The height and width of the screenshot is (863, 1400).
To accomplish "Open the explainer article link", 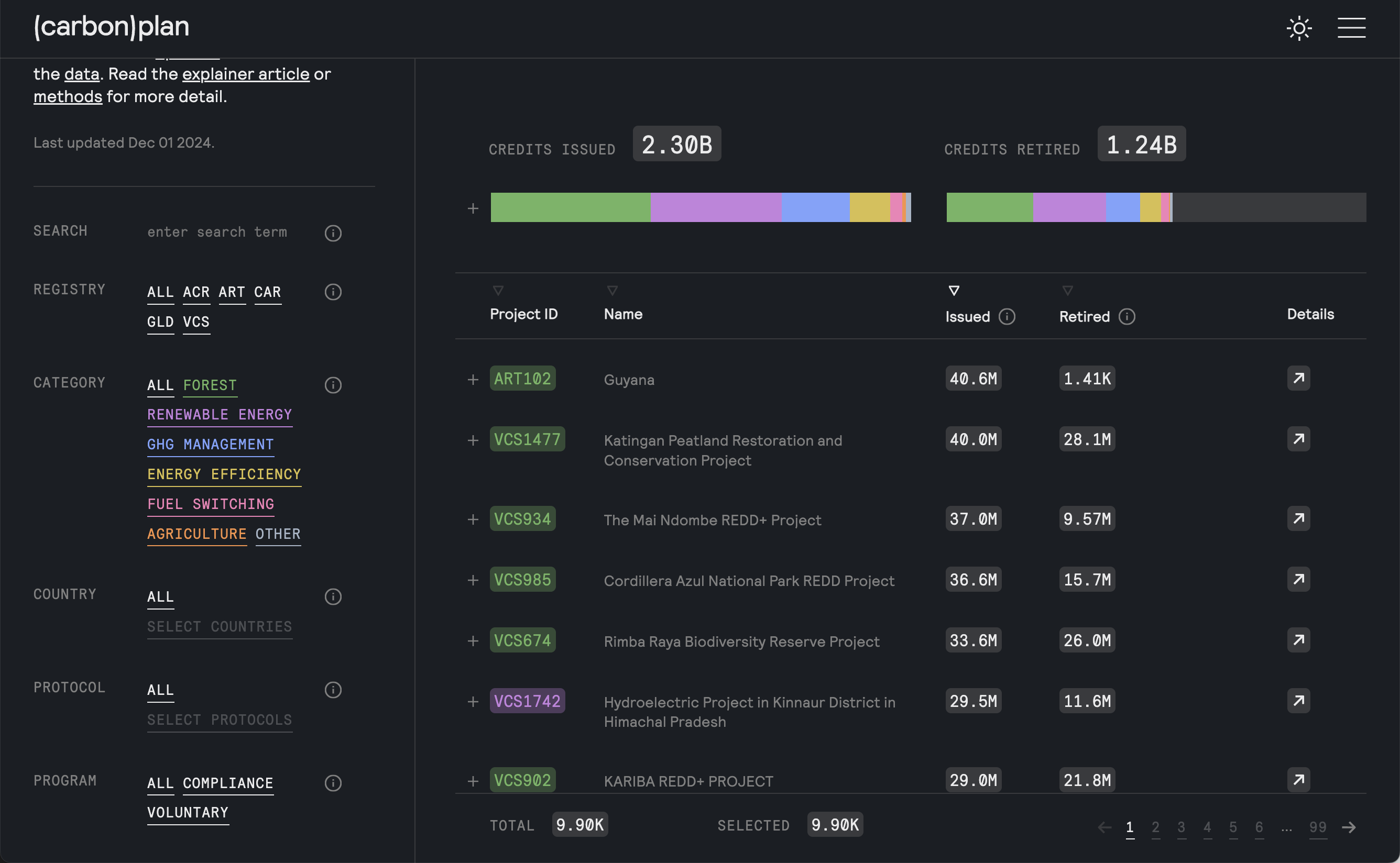I will (x=246, y=74).
